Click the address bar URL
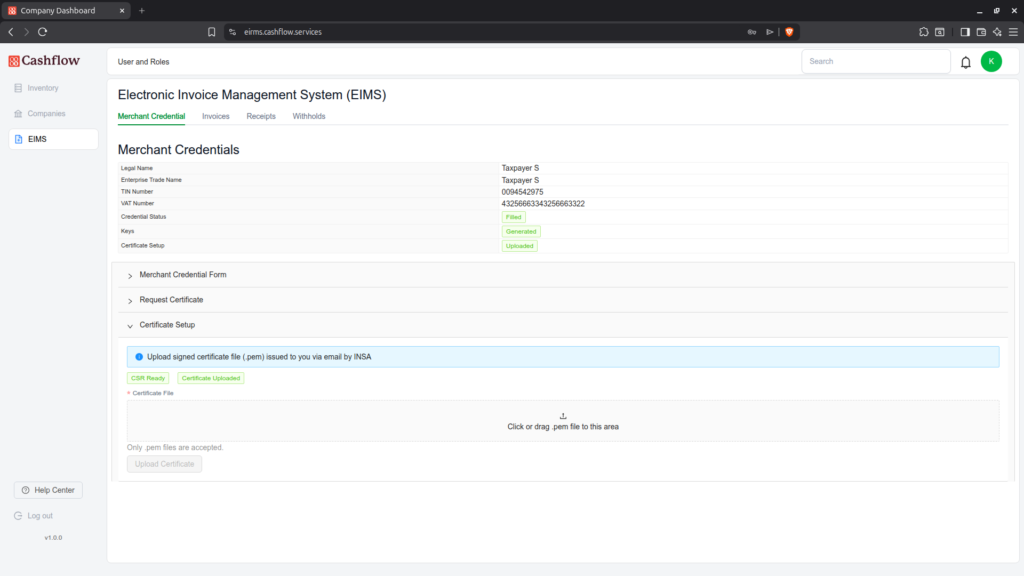The height and width of the screenshot is (576, 1024). pos(283,32)
